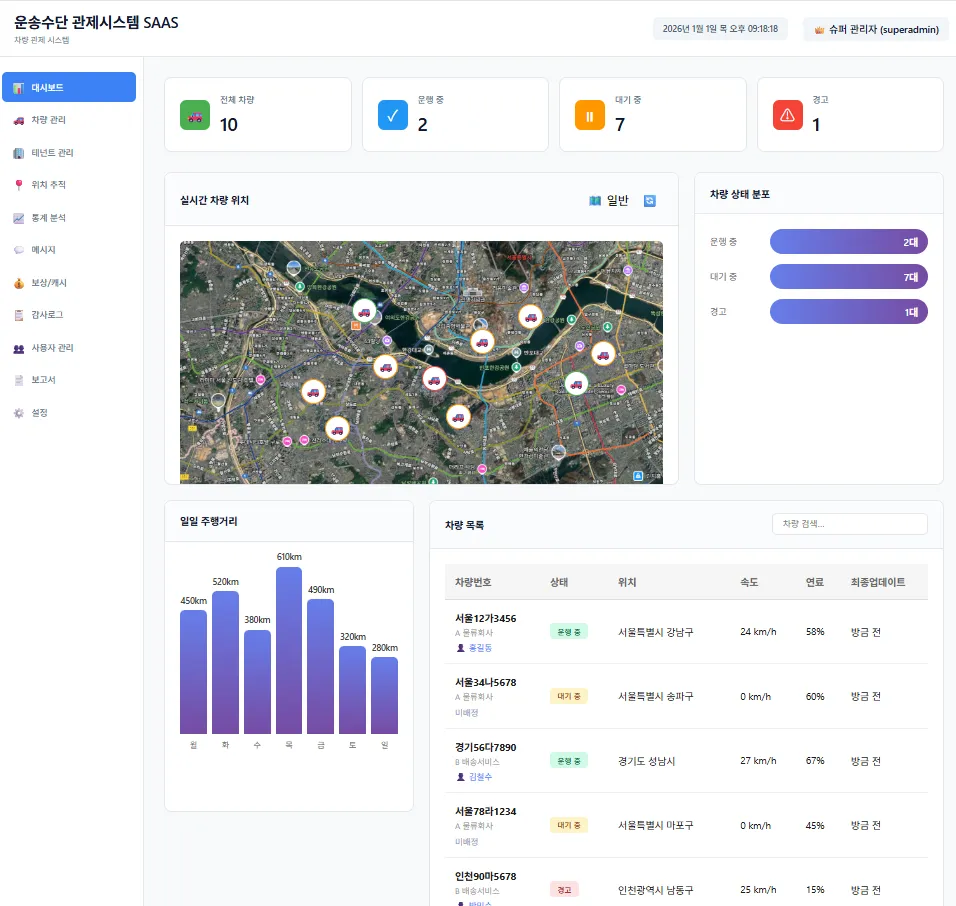Screen dimensions: 956x906
Task: Click the 대기 중 orange pause icon
Action: pyautogui.click(x=590, y=115)
